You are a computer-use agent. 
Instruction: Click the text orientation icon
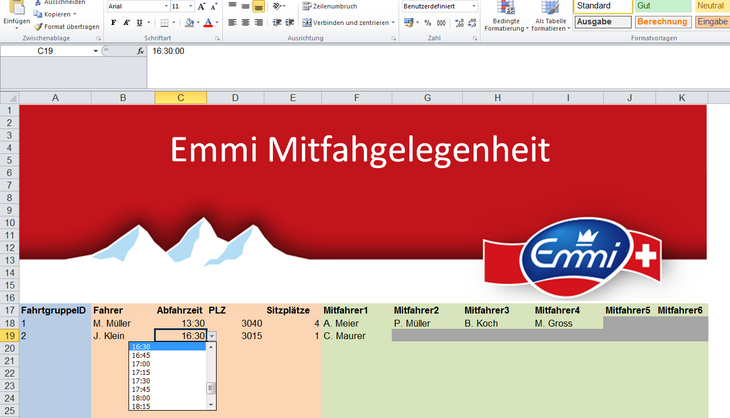(277, 6)
